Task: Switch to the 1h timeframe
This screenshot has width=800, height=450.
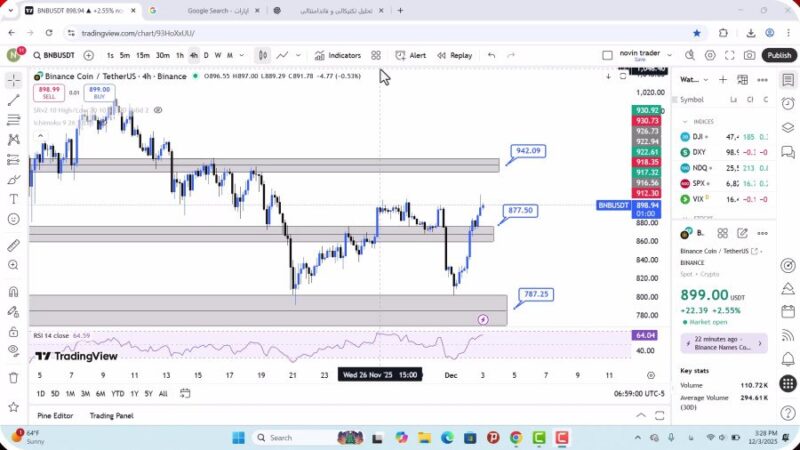Action: (x=180, y=55)
